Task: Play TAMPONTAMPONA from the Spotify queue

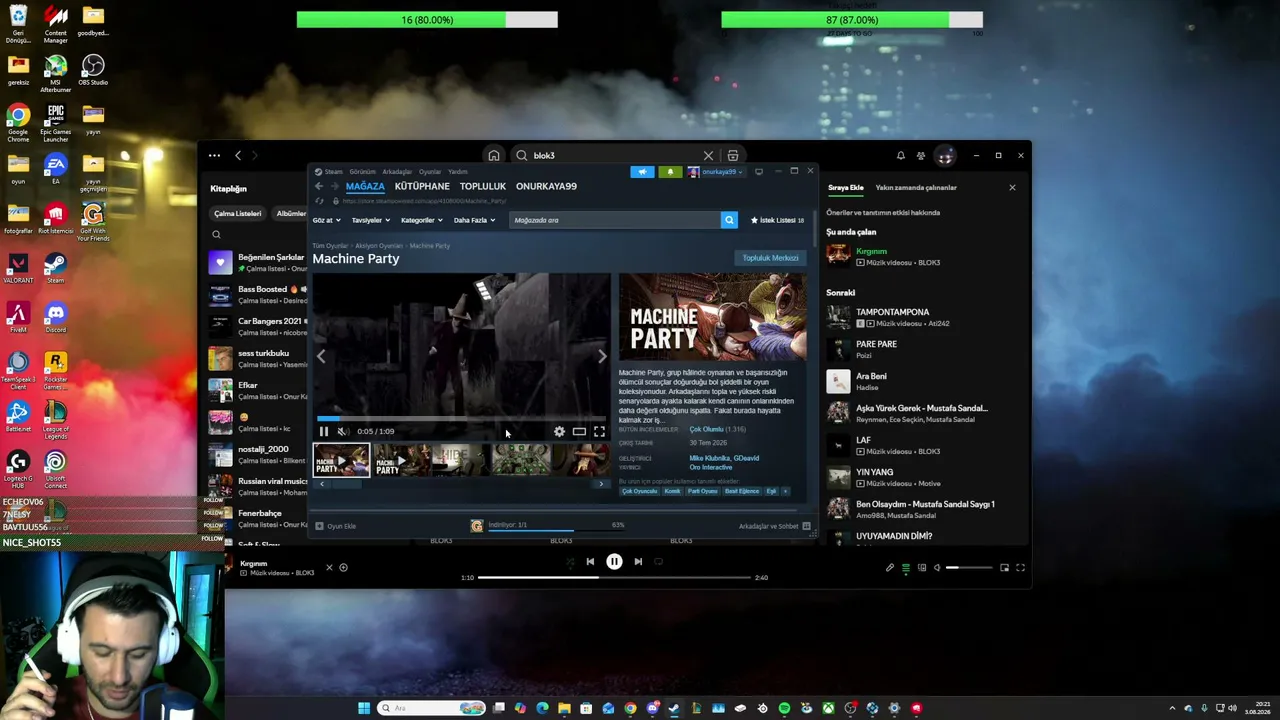Action: click(x=920, y=317)
